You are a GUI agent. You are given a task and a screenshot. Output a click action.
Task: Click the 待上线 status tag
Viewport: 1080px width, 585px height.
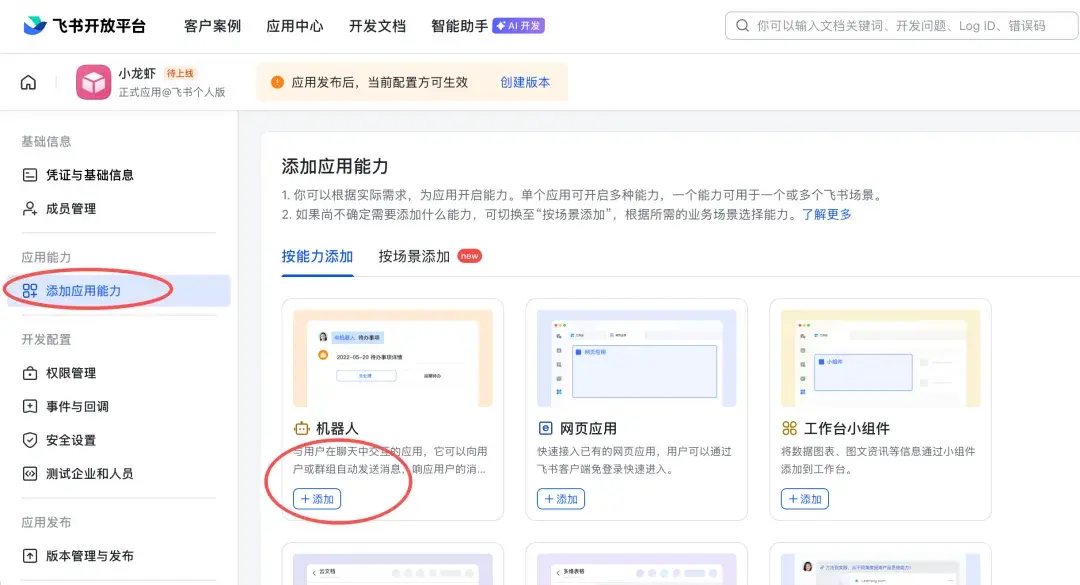pyautogui.click(x=180, y=73)
